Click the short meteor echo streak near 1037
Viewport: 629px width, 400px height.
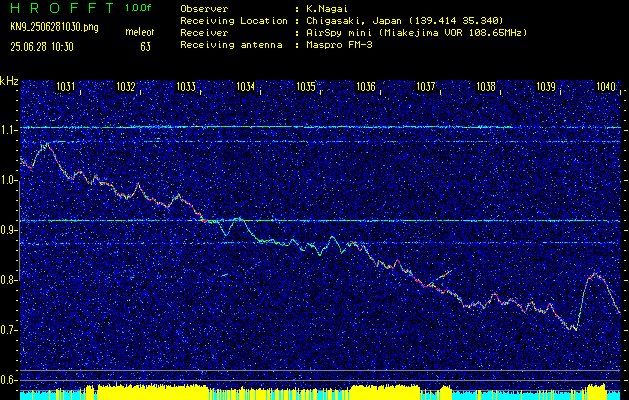441,275
